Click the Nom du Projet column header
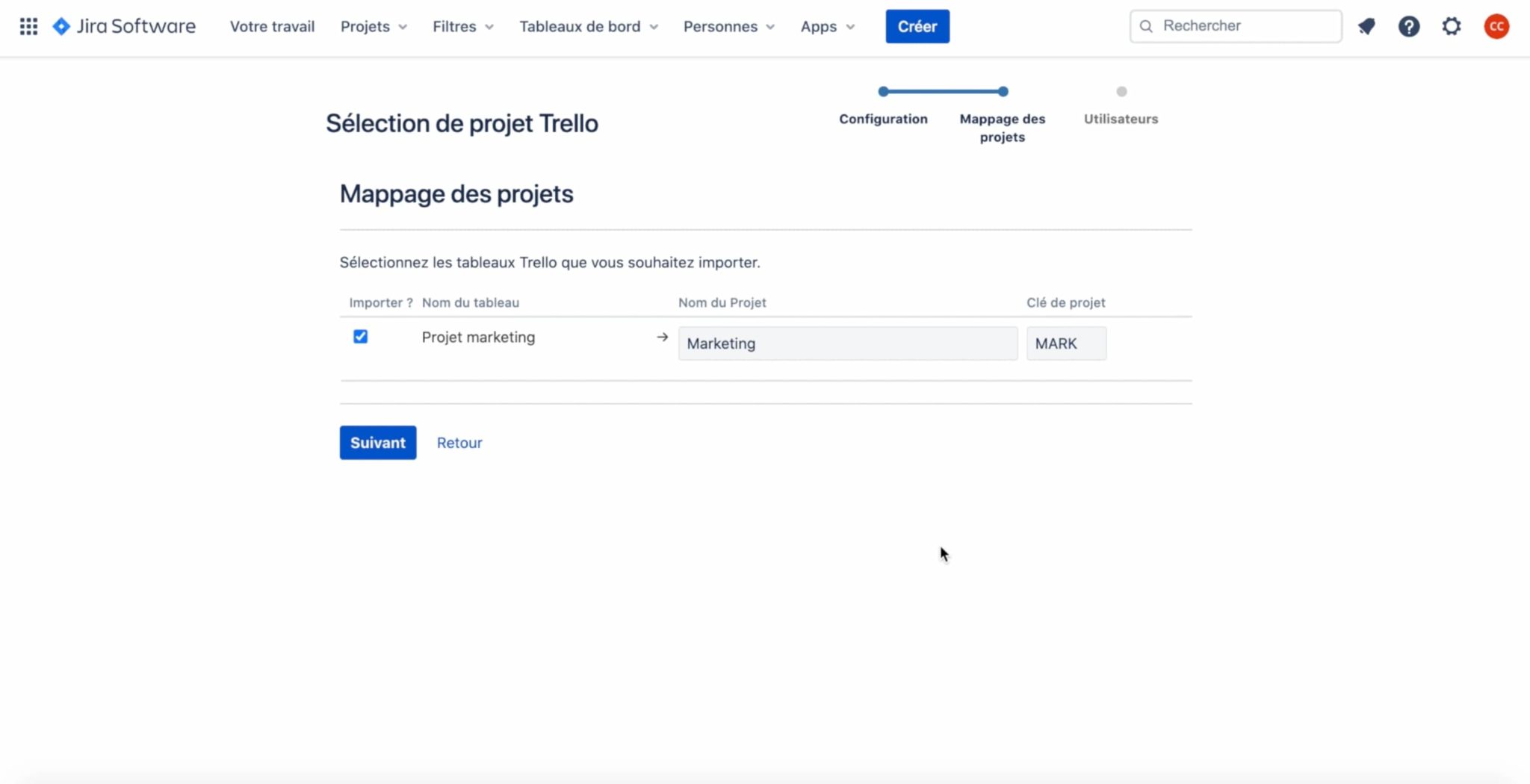Image resolution: width=1530 pixels, height=784 pixels. coord(722,302)
